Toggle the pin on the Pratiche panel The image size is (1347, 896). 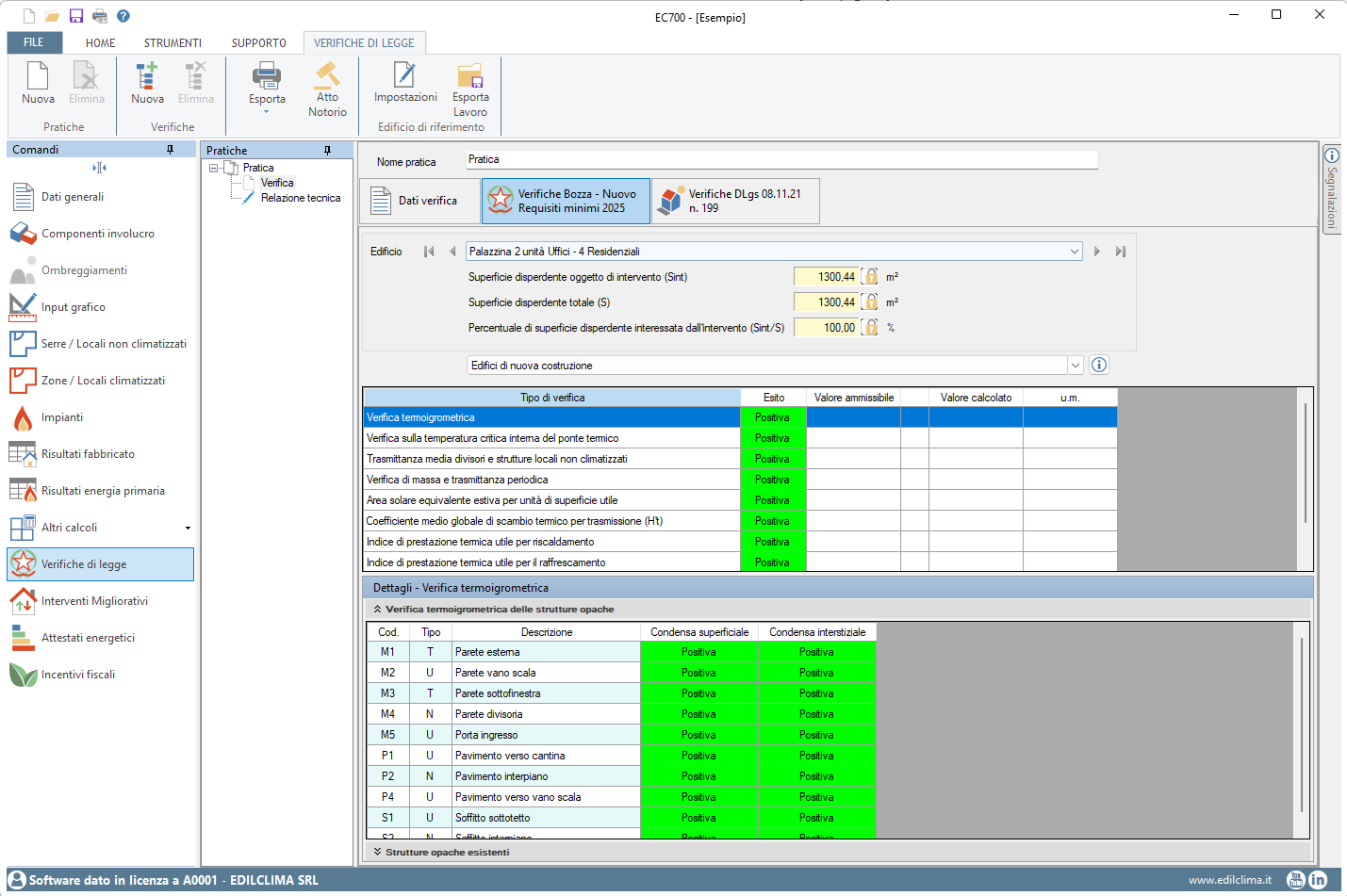327,151
